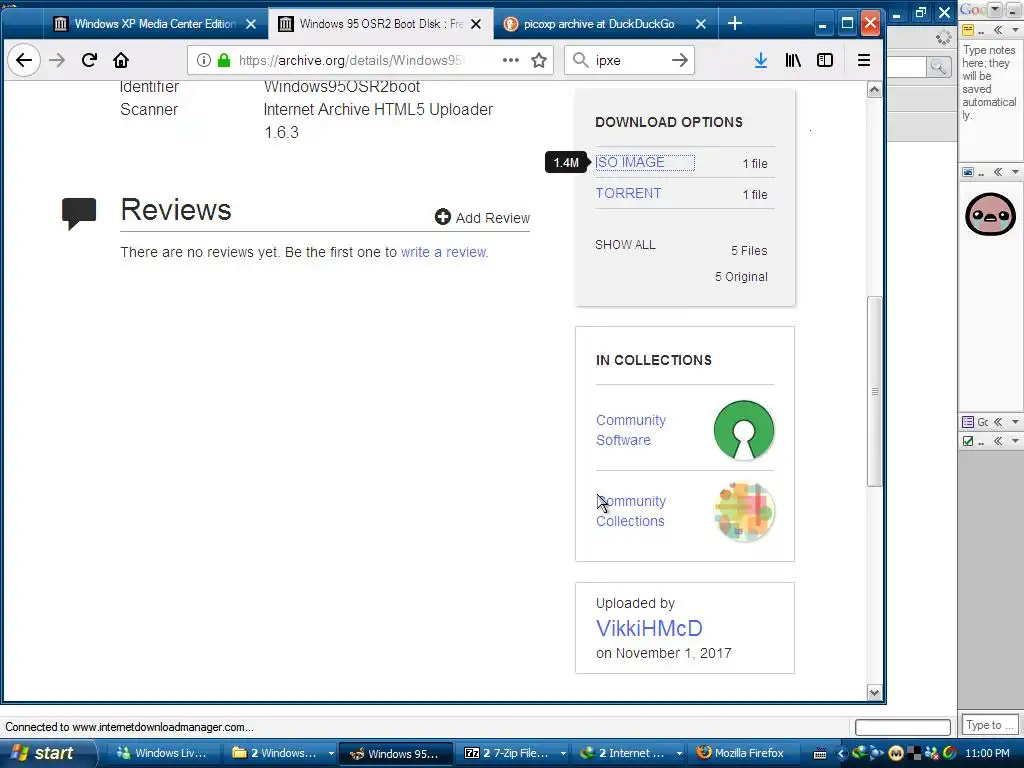
Task: Click the page scrollbar down arrow
Action: click(x=874, y=693)
